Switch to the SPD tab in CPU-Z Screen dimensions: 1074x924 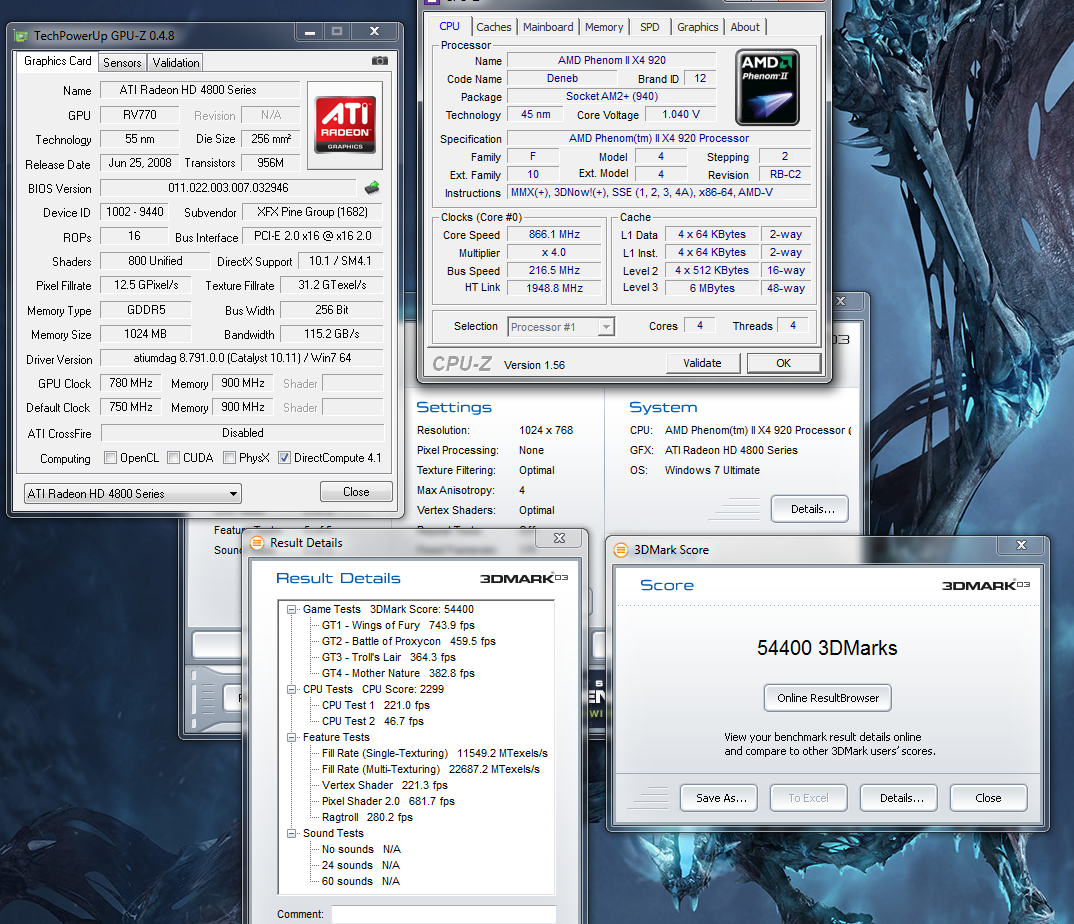pyautogui.click(x=649, y=27)
